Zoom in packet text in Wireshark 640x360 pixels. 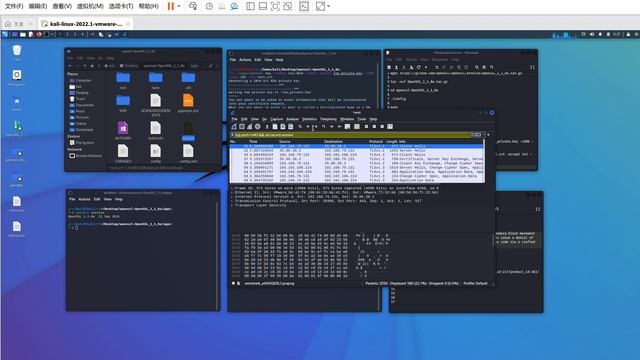point(366,127)
